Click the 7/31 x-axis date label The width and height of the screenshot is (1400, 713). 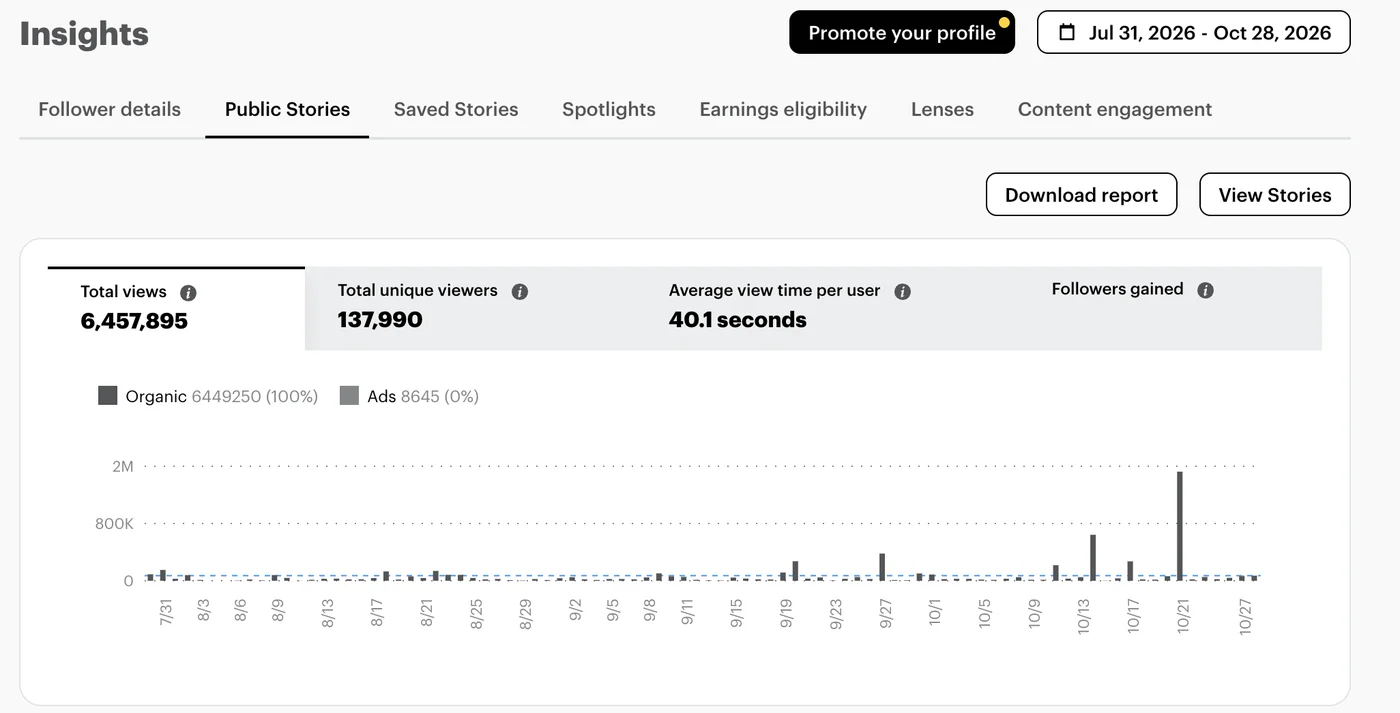pyautogui.click(x=167, y=612)
